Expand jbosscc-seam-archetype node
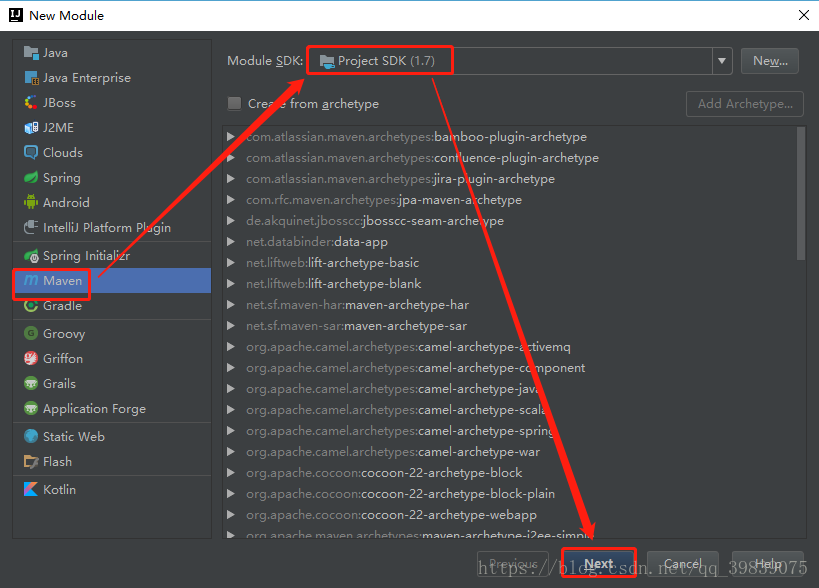 (x=230, y=221)
